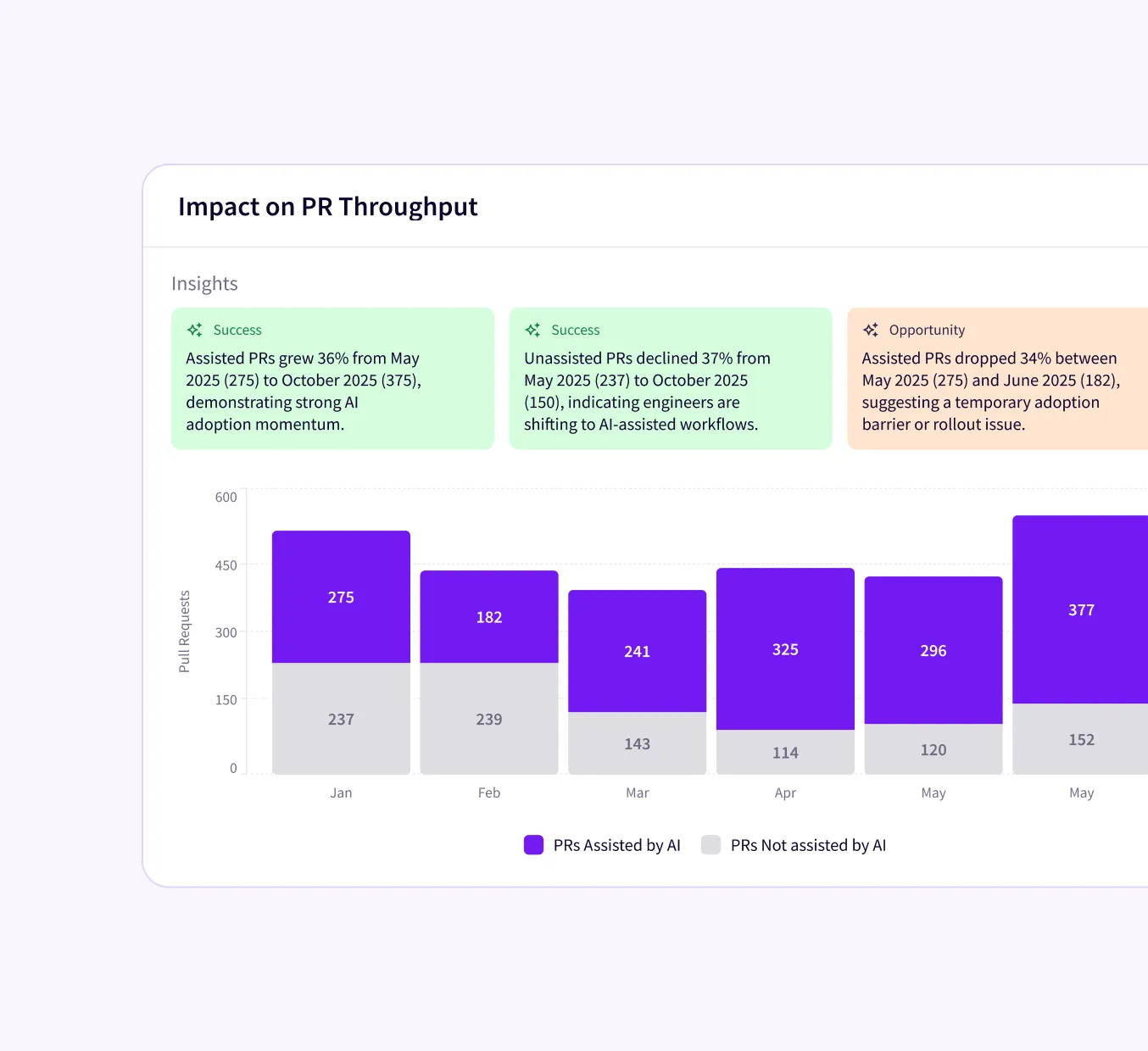Click the sparkle icon in the Assisted PRs grew 36% card
The width and height of the screenshot is (1148, 1051).
[x=195, y=330]
